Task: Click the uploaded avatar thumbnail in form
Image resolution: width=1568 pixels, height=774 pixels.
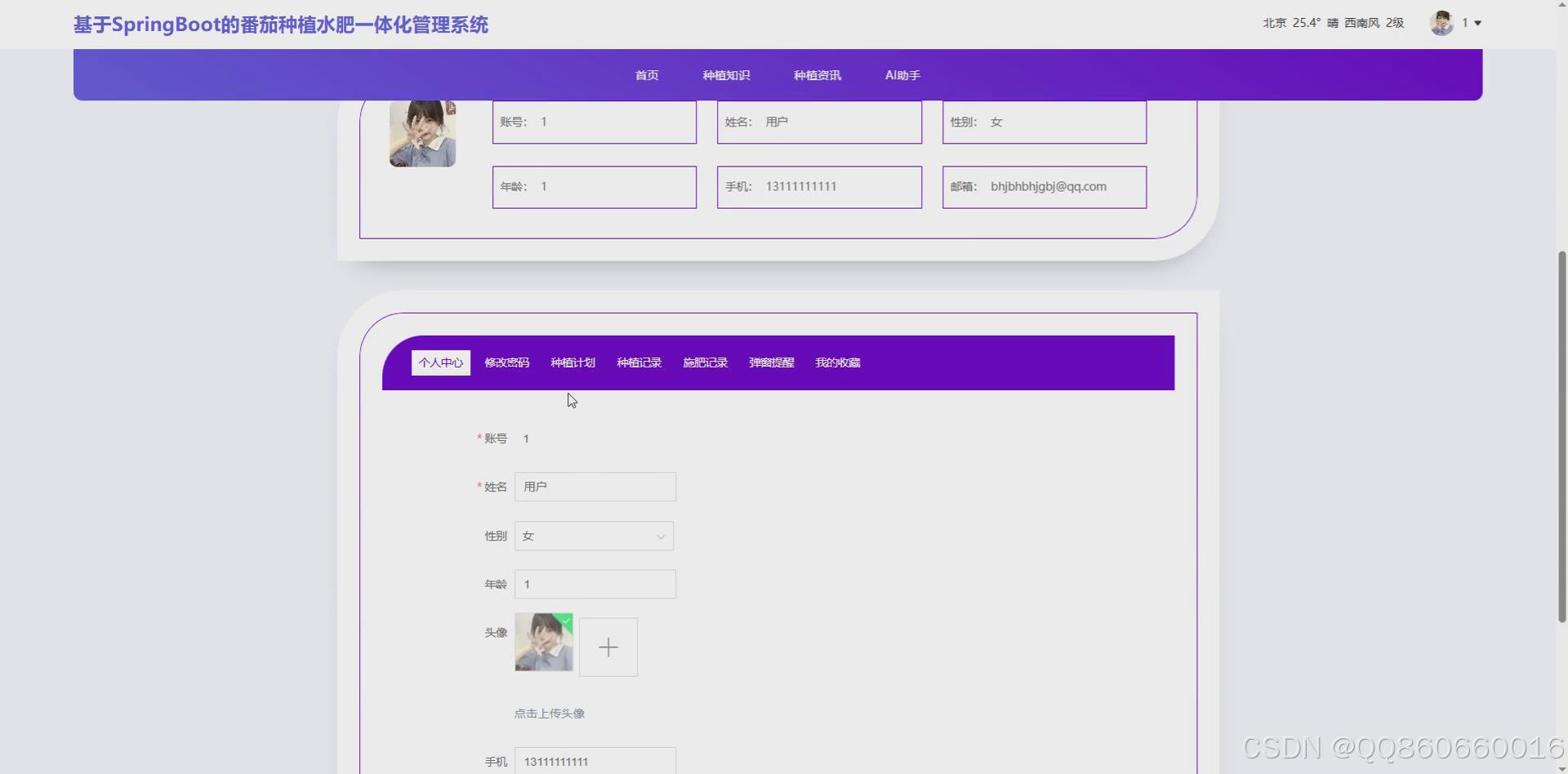Action: click(x=544, y=643)
